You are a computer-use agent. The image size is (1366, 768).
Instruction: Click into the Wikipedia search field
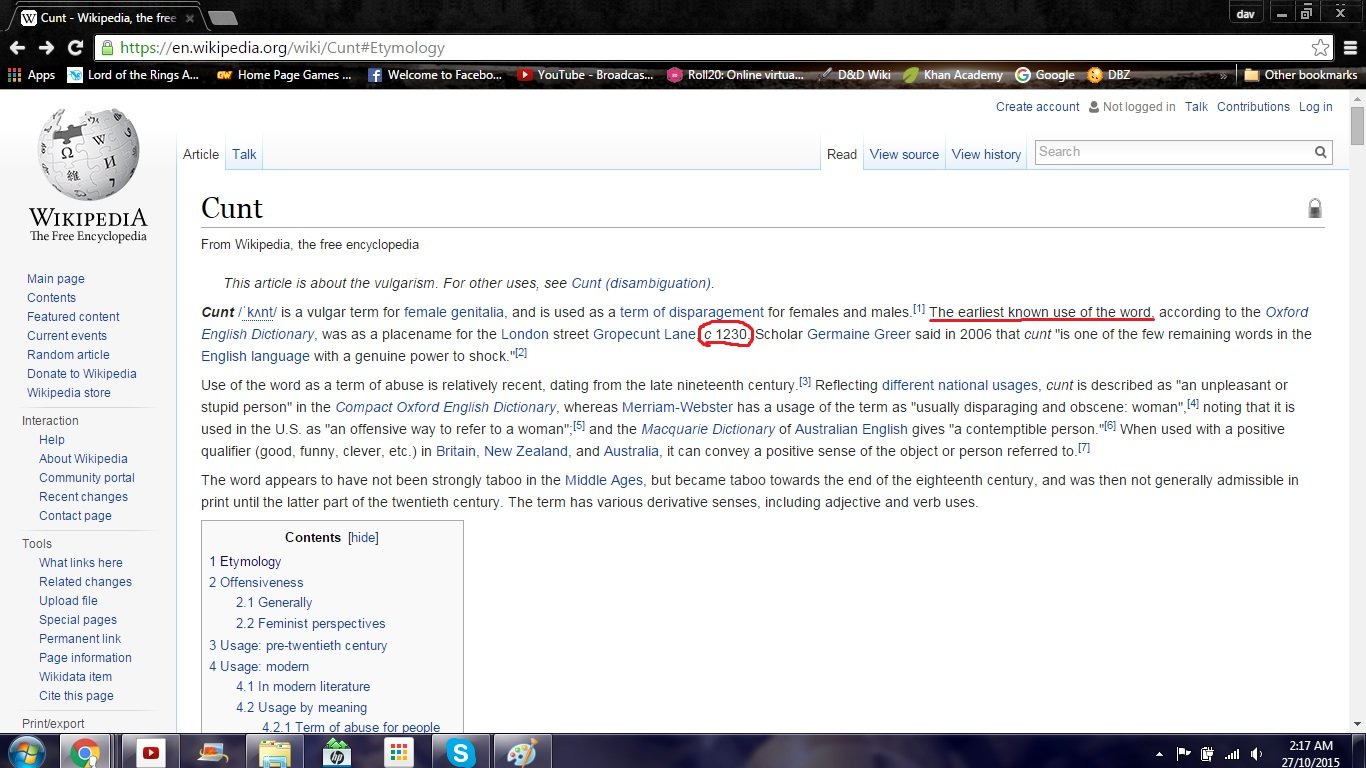coord(1172,152)
